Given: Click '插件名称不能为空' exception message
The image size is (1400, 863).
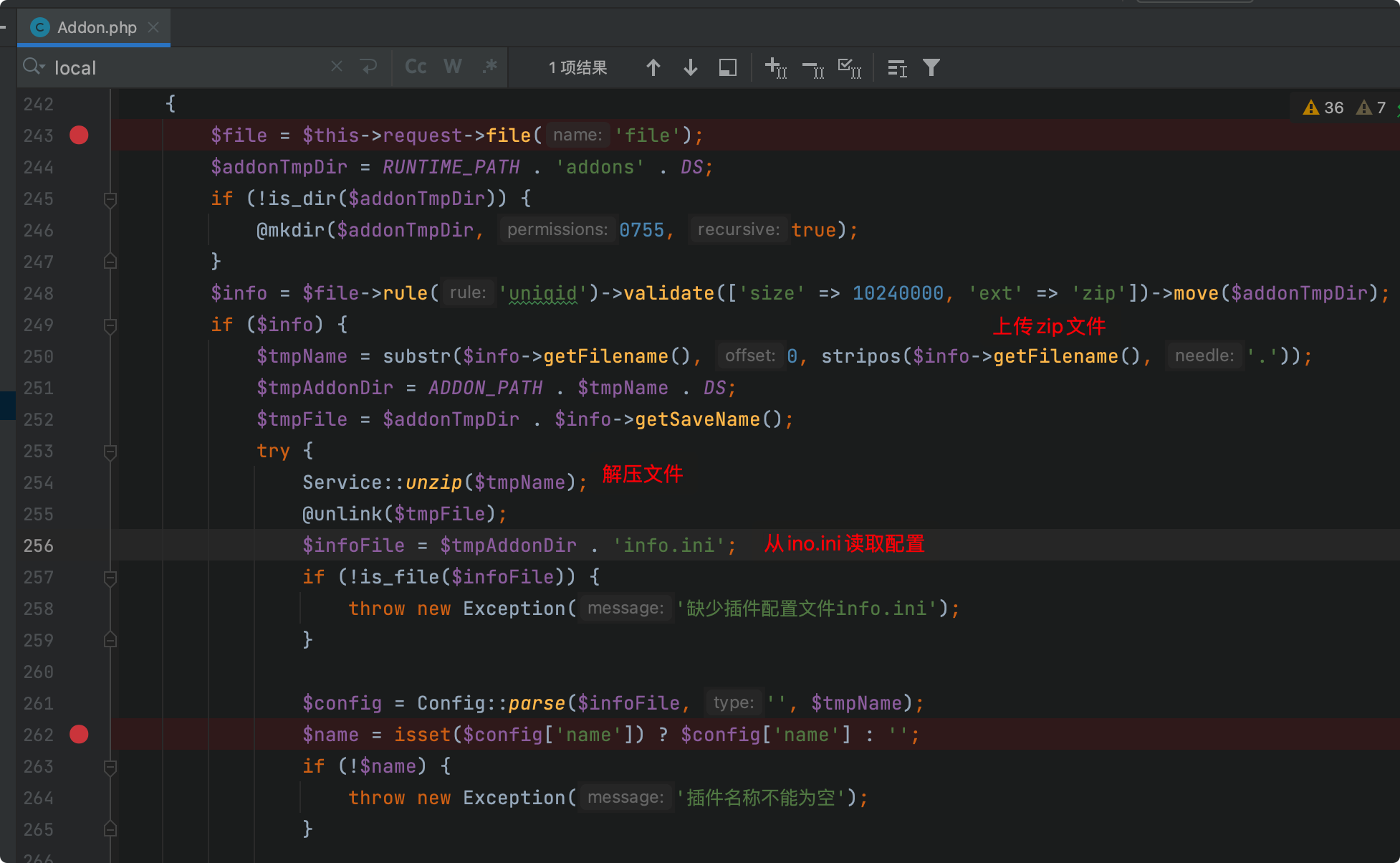Looking at the screenshot, I should [x=761, y=798].
